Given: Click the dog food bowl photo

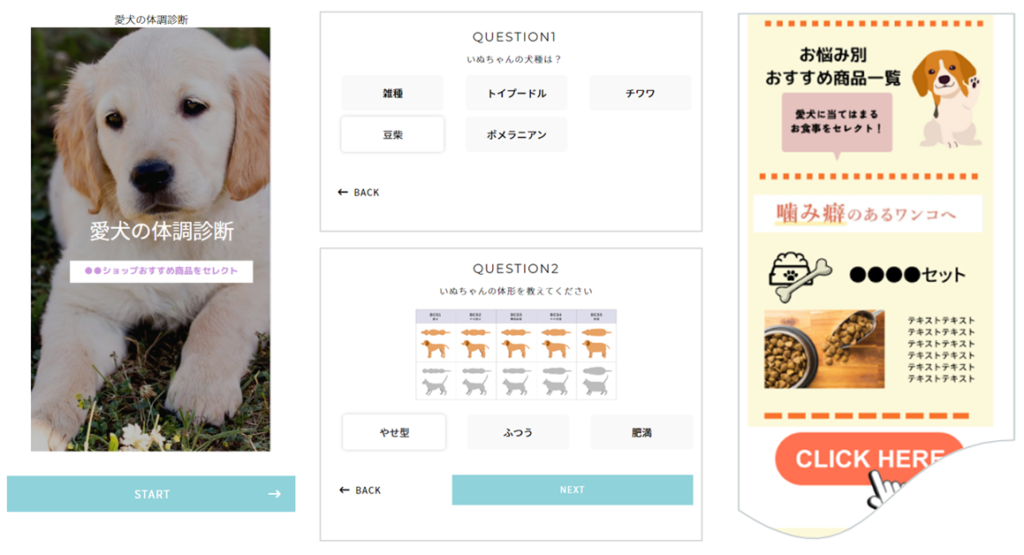Looking at the screenshot, I should click(x=824, y=349).
